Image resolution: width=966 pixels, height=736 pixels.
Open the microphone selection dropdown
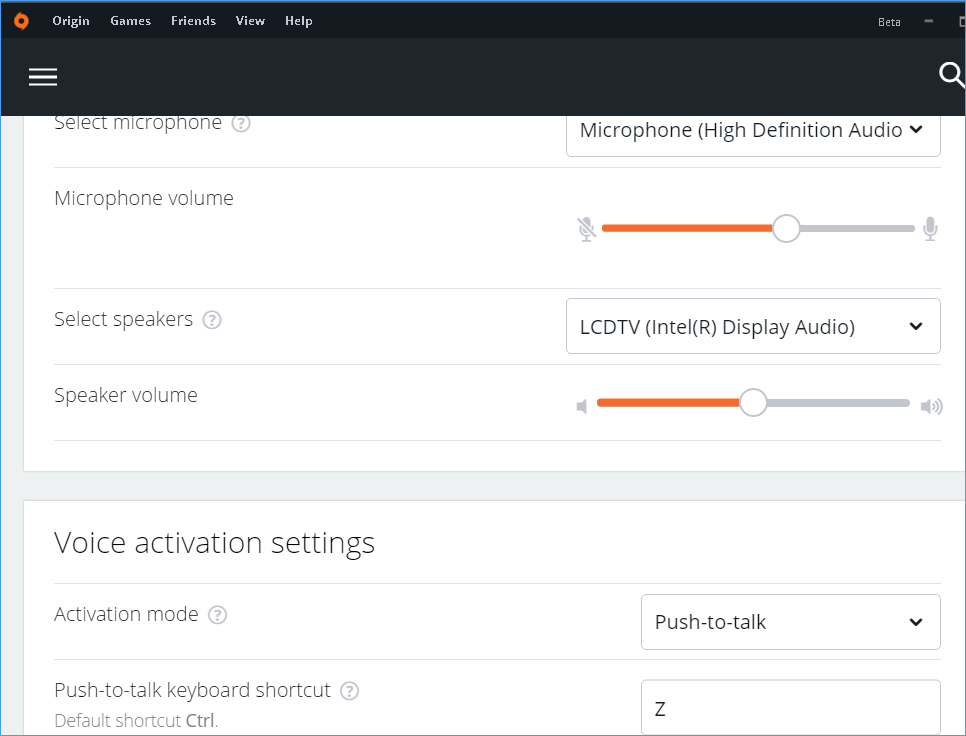tap(753, 130)
